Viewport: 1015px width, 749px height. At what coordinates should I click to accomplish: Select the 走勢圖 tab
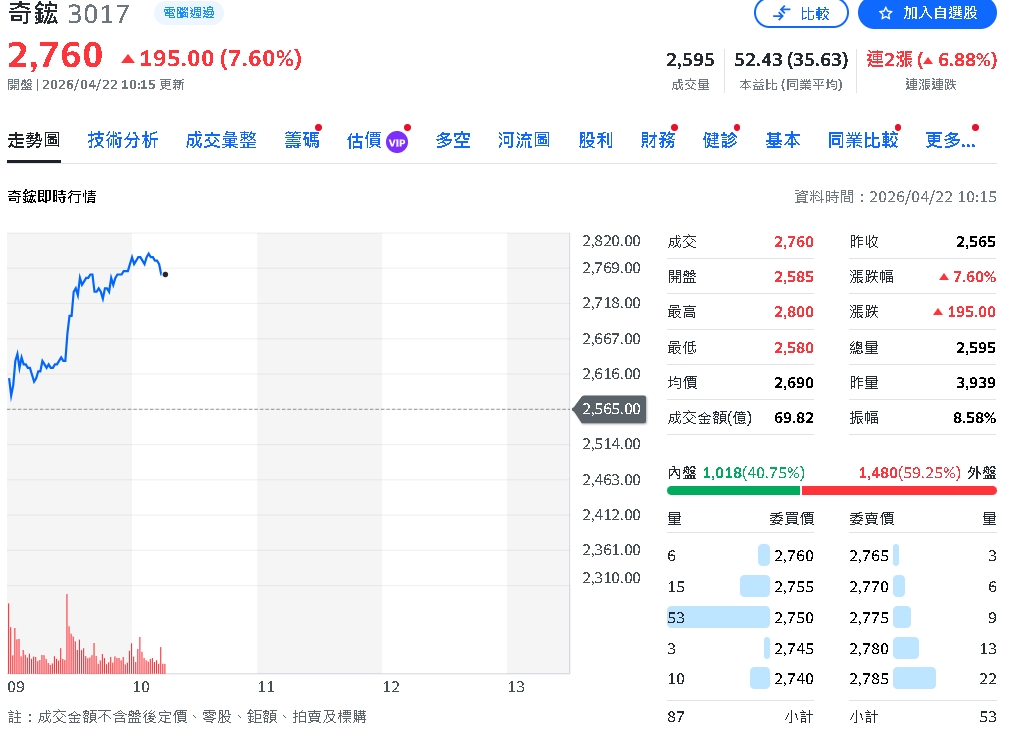[x=34, y=141]
